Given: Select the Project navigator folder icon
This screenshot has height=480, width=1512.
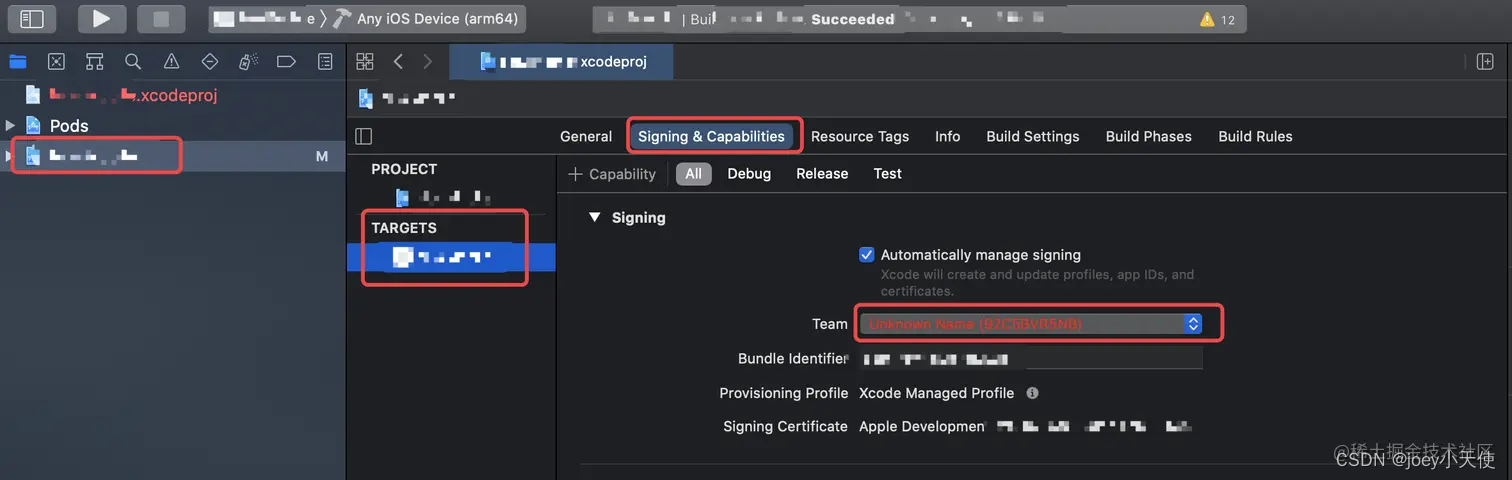Looking at the screenshot, I should [18, 62].
